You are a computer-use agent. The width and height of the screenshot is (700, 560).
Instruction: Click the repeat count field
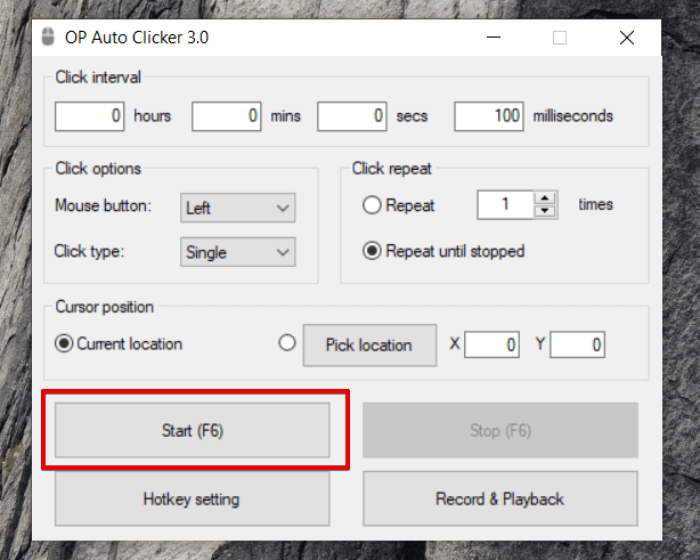click(x=505, y=205)
